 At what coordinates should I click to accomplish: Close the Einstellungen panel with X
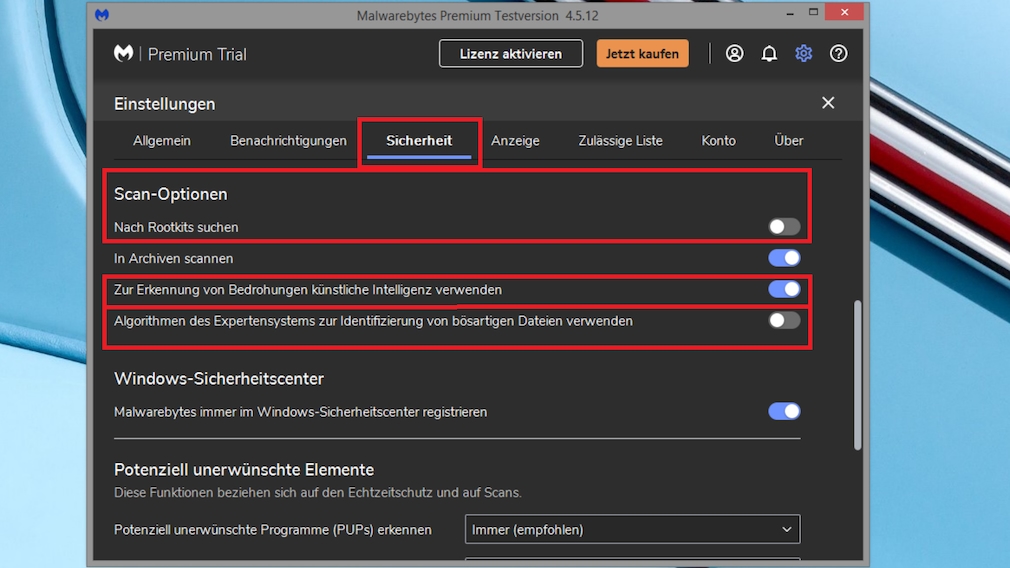pos(828,103)
